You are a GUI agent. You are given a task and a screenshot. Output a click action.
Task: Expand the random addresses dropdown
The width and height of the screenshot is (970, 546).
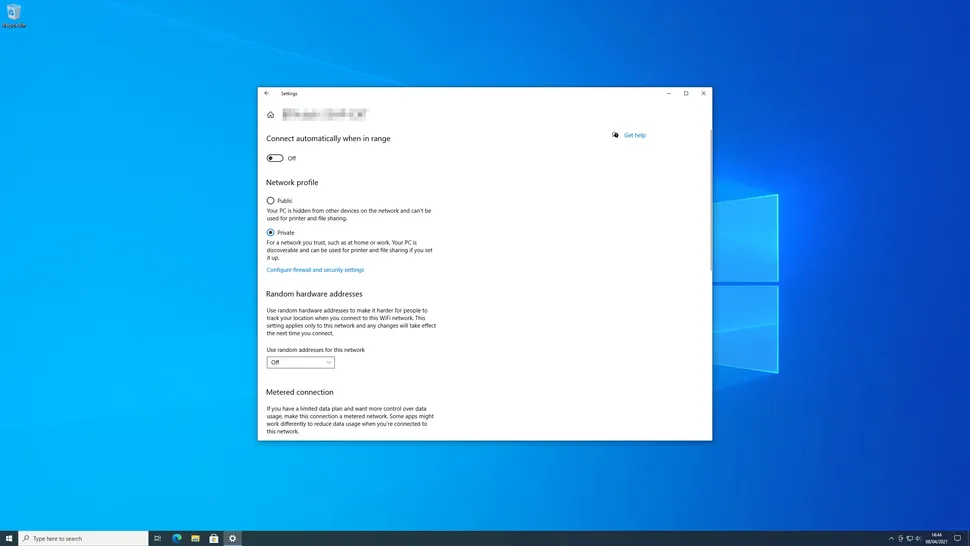point(301,362)
